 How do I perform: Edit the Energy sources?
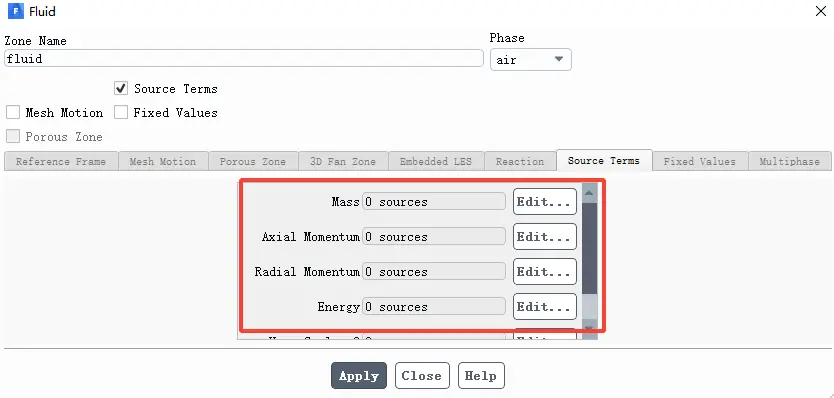point(545,306)
